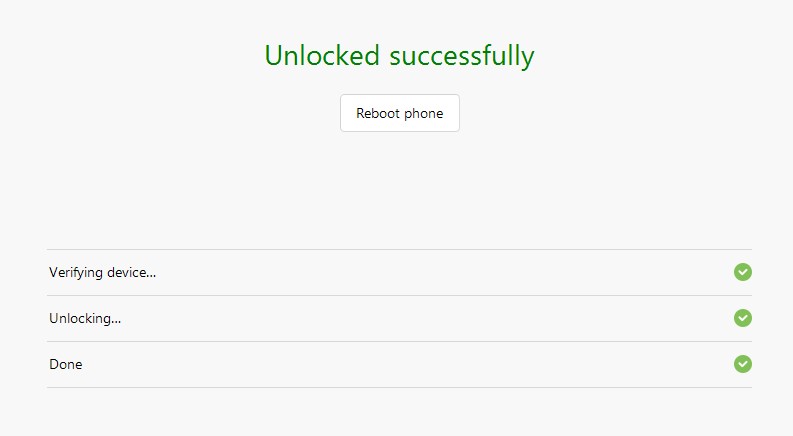Click the divider line above Verifying device

click(x=400, y=249)
